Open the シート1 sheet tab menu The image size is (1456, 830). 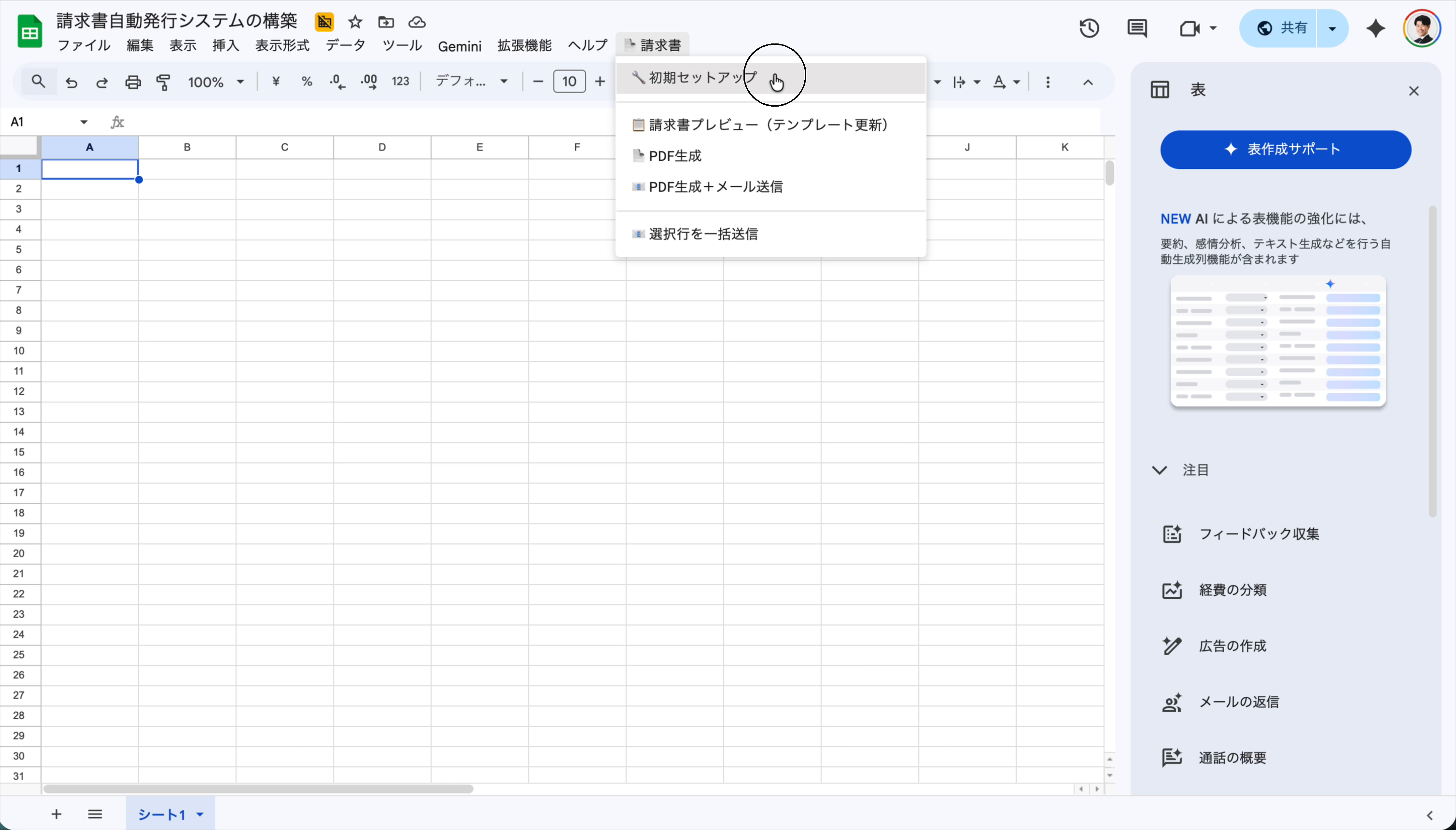tap(199, 814)
